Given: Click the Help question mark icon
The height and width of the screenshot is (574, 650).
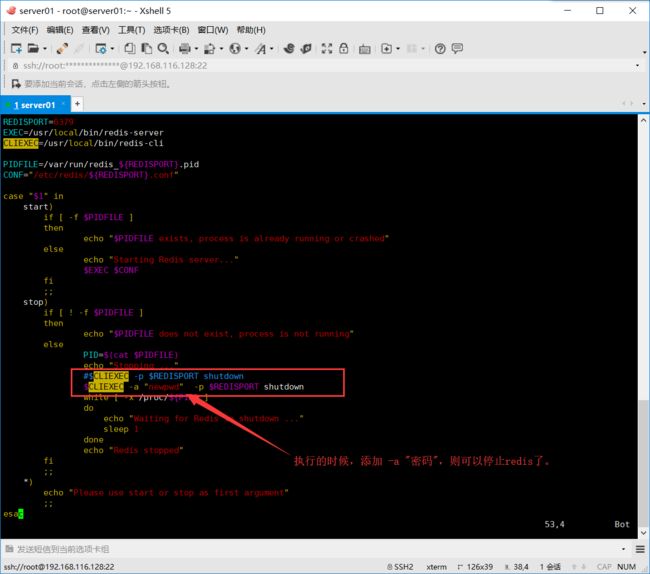Looking at the screenshot, I should [440, 49].
